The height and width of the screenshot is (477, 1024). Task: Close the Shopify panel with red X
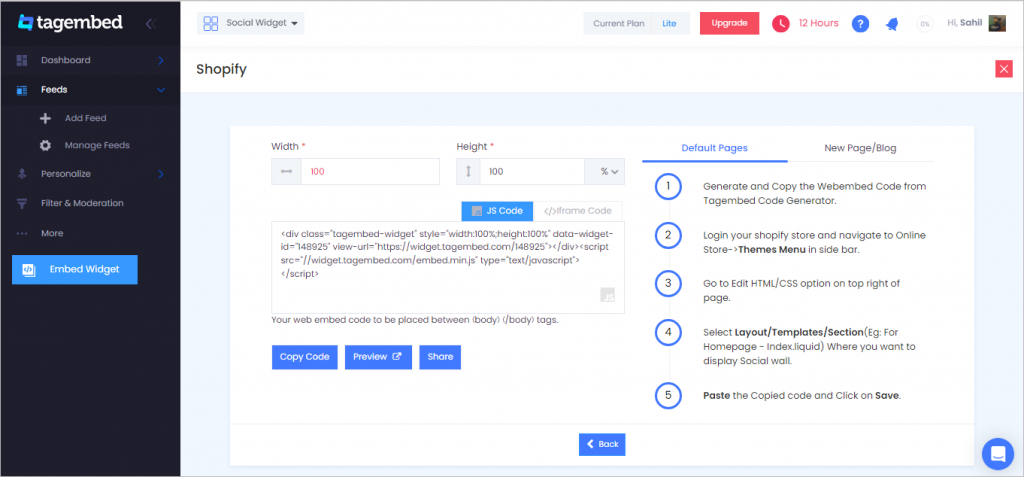click(1004, 69)
